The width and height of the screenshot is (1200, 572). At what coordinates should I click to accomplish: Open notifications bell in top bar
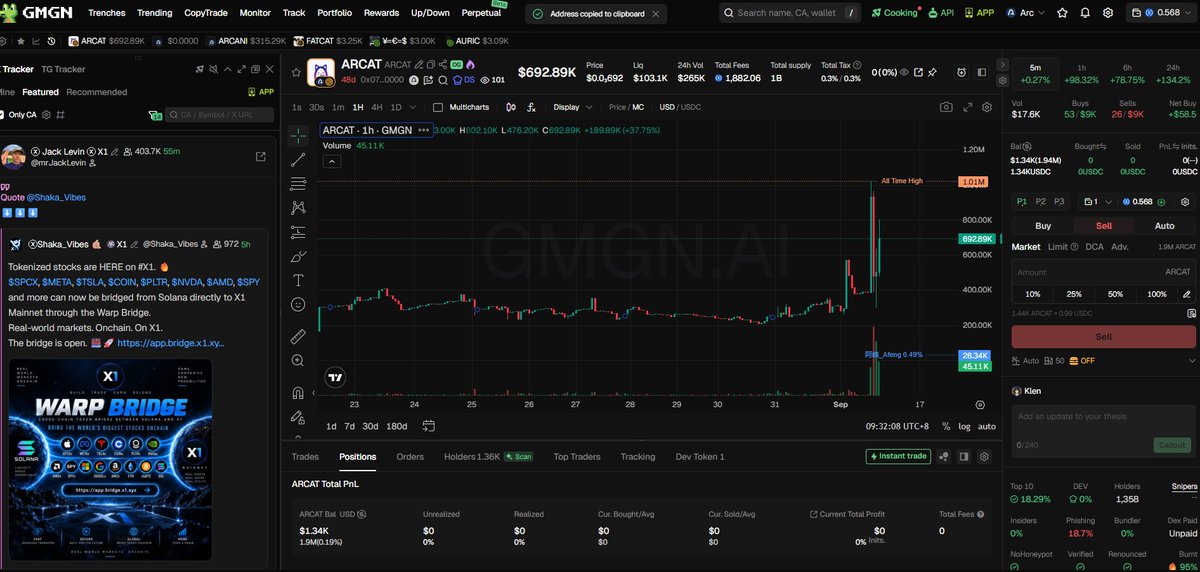tap(1087, 13)
